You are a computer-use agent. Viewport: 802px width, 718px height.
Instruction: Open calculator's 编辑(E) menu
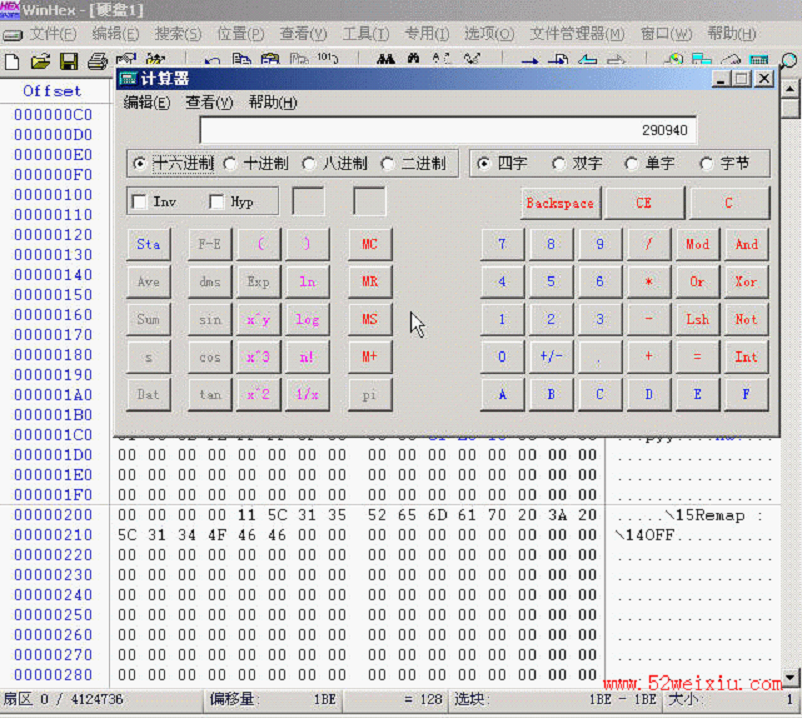pyautogui.click(x=147, y=103)
